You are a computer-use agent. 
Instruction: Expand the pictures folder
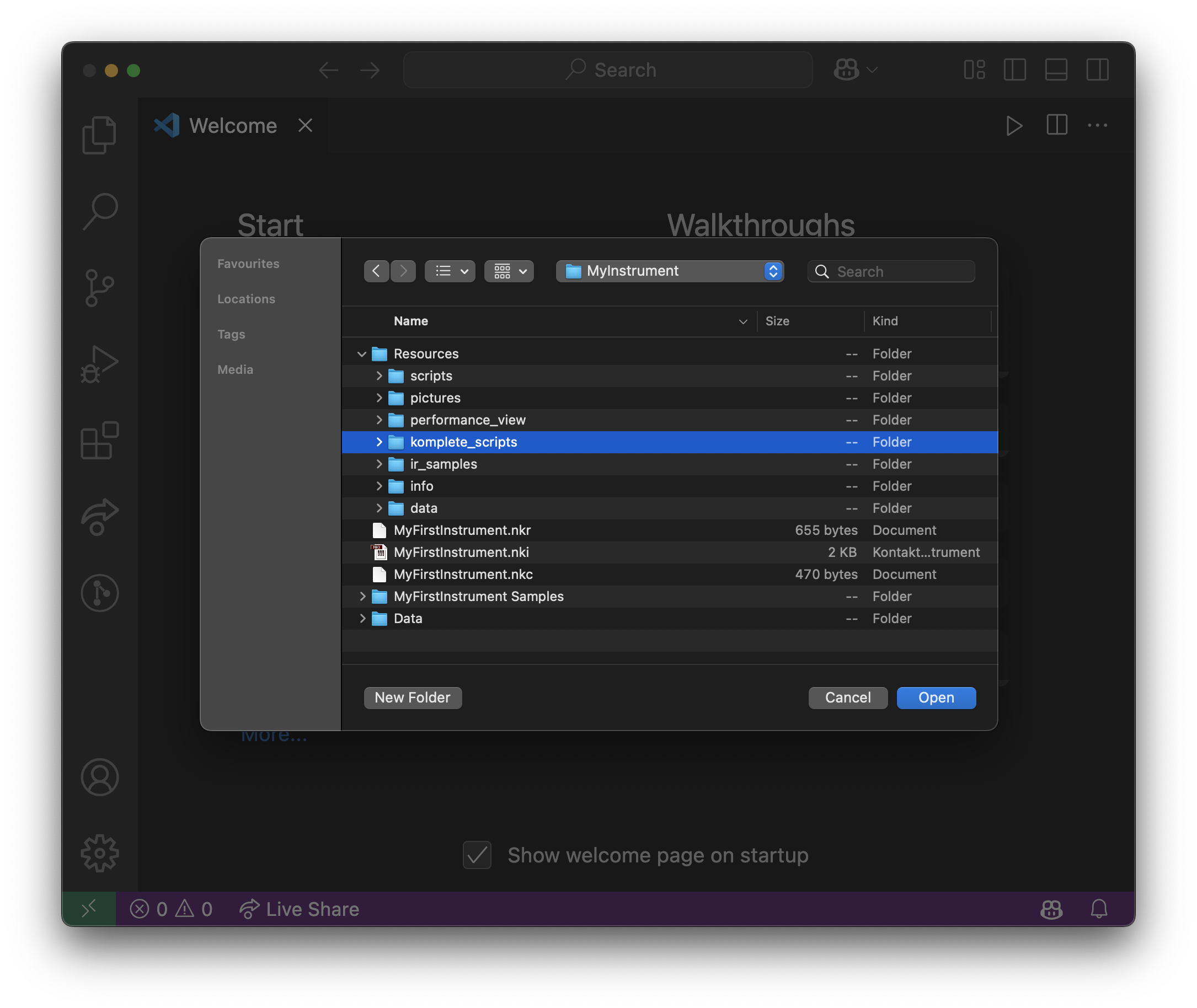coord(378,398)
